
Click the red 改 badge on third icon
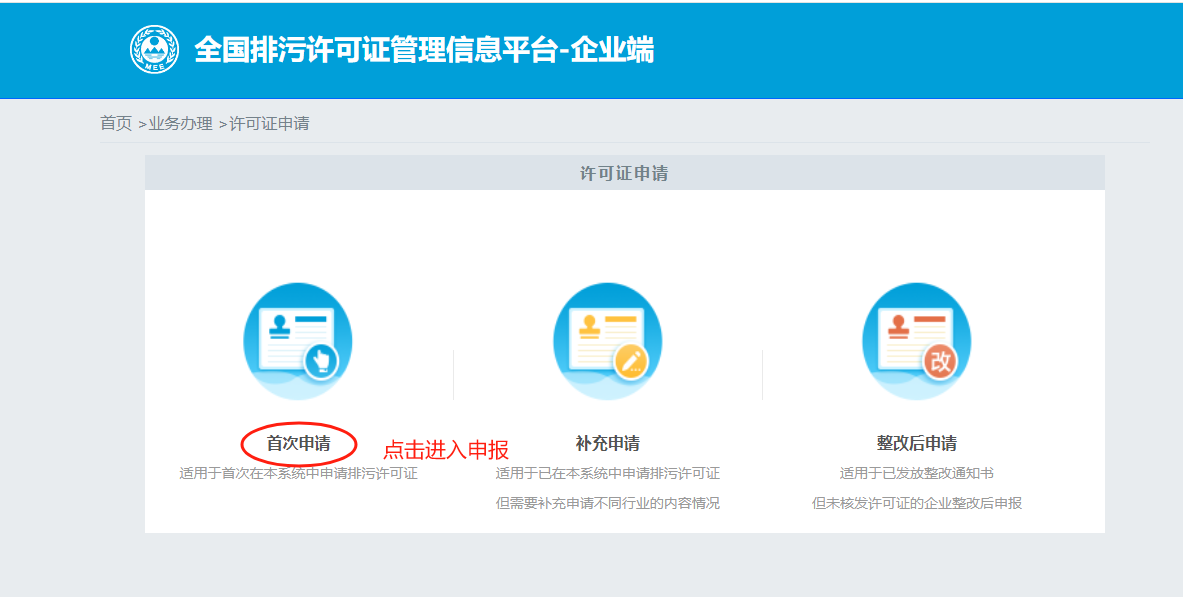(940, 360)
